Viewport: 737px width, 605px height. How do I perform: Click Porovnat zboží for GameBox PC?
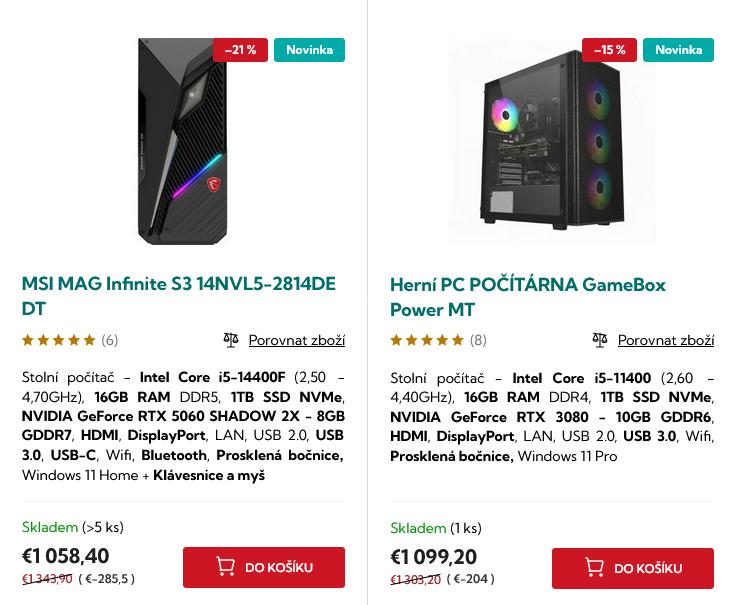tap(665, 340)
